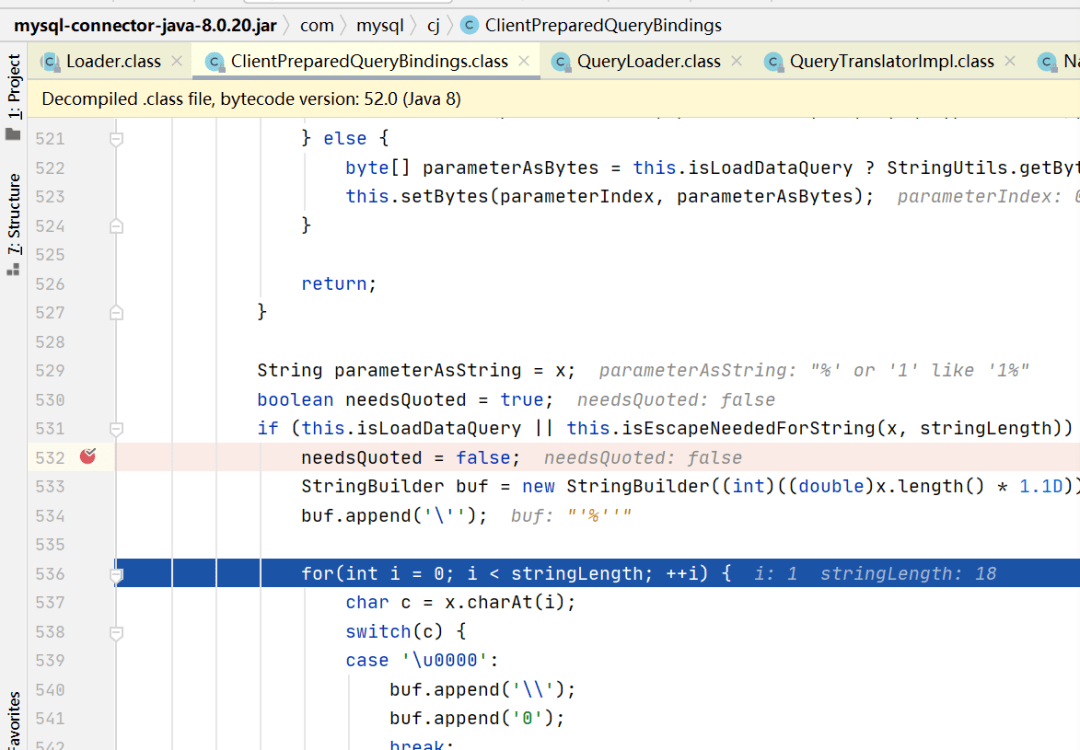This screenshot has width=1080, height=750.
Task: Toggle the breakpoint on line 532
Action: tap(87, 456)
